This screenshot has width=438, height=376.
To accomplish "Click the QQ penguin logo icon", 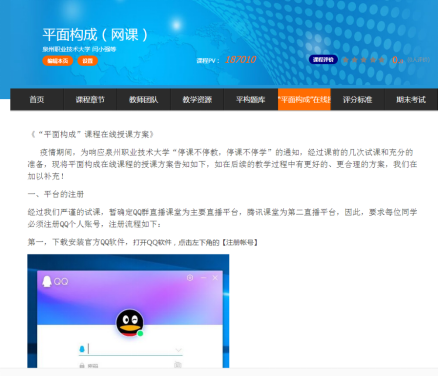I will [47, 281].
